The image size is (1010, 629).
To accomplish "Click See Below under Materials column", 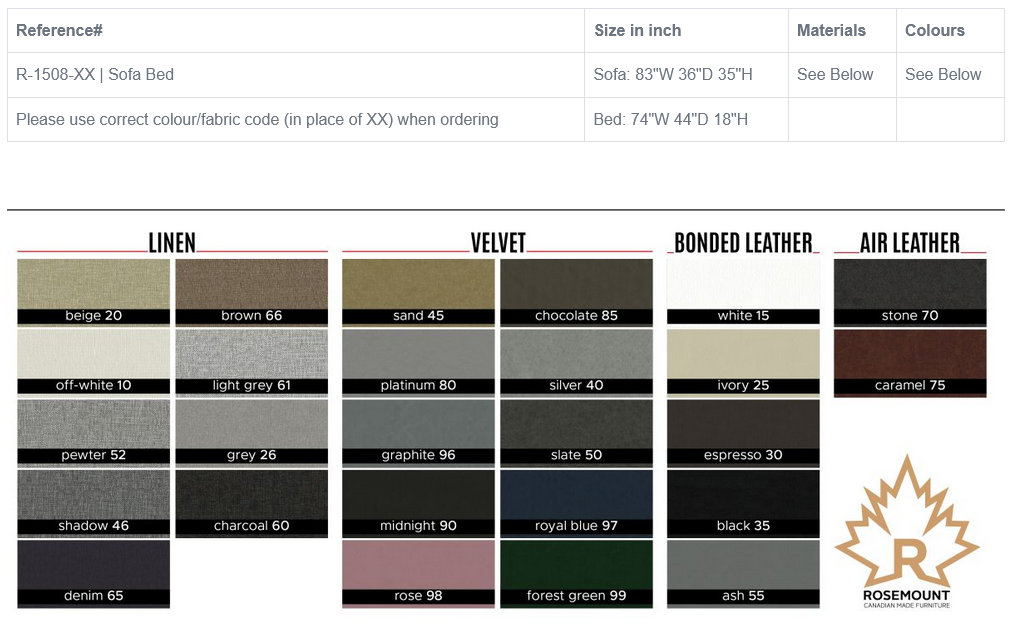I will [835, 74].
